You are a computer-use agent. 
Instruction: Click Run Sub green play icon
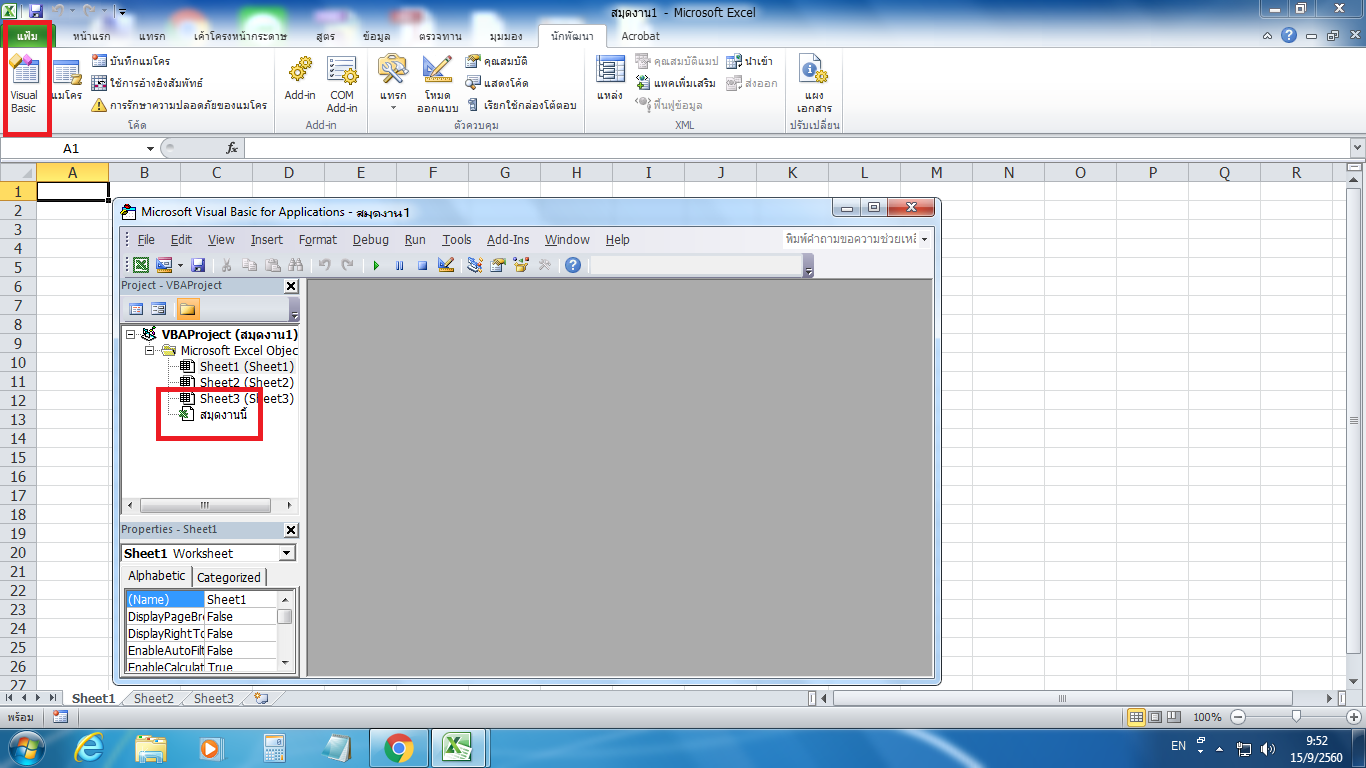(x=376, y=265)
